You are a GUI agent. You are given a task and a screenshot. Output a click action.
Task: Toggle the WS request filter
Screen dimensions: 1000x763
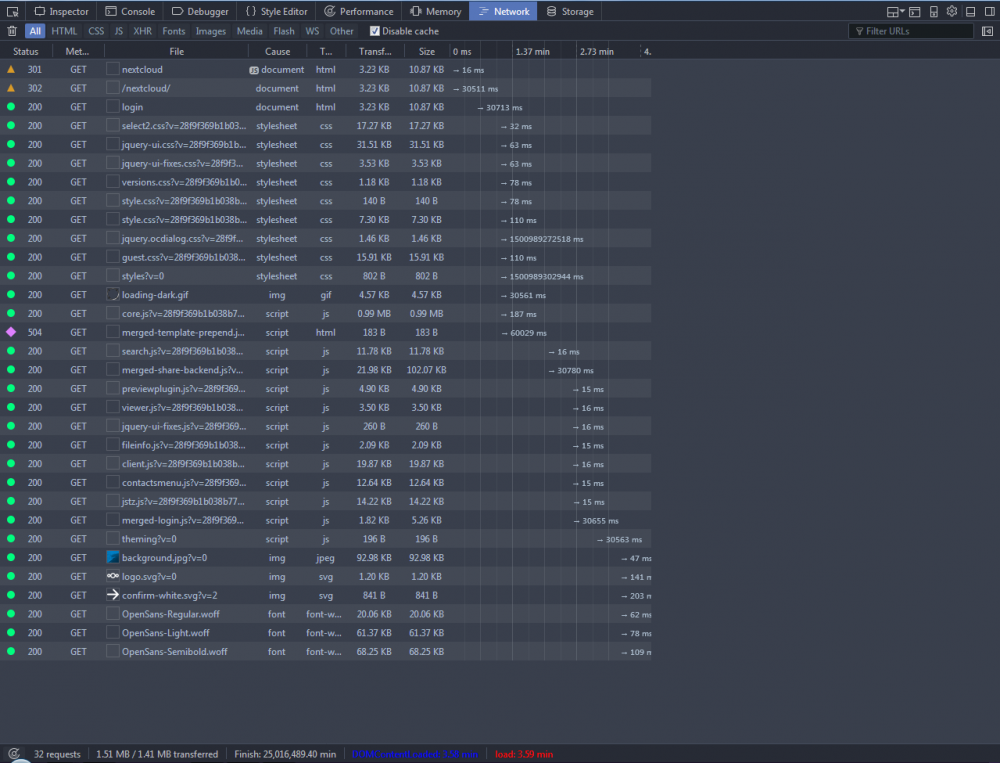pyautogui.click(x=312, y=31)
